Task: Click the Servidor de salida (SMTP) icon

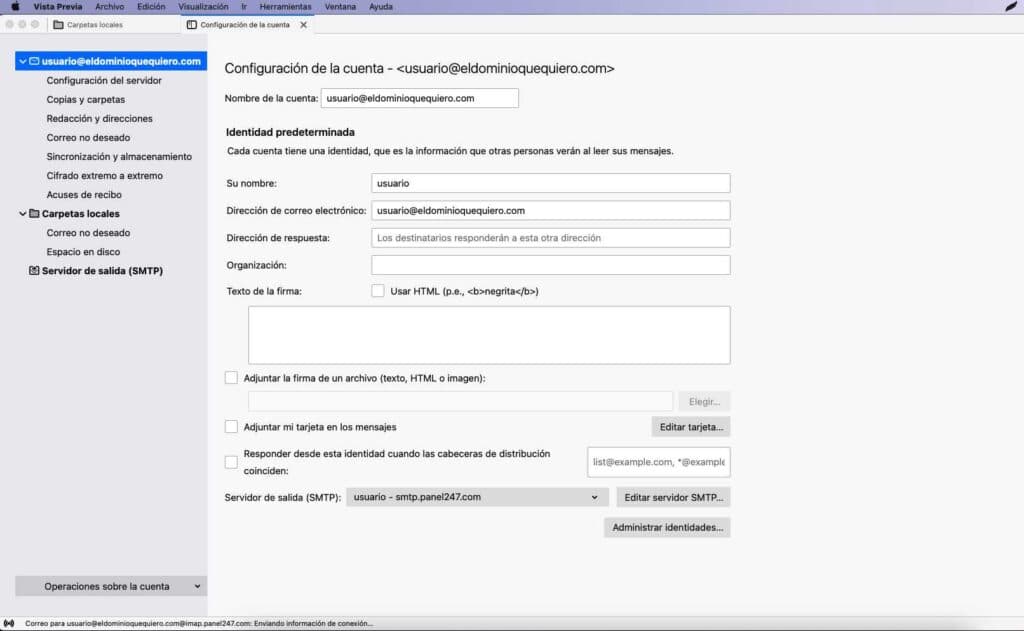Action: [x=34, y=270]
